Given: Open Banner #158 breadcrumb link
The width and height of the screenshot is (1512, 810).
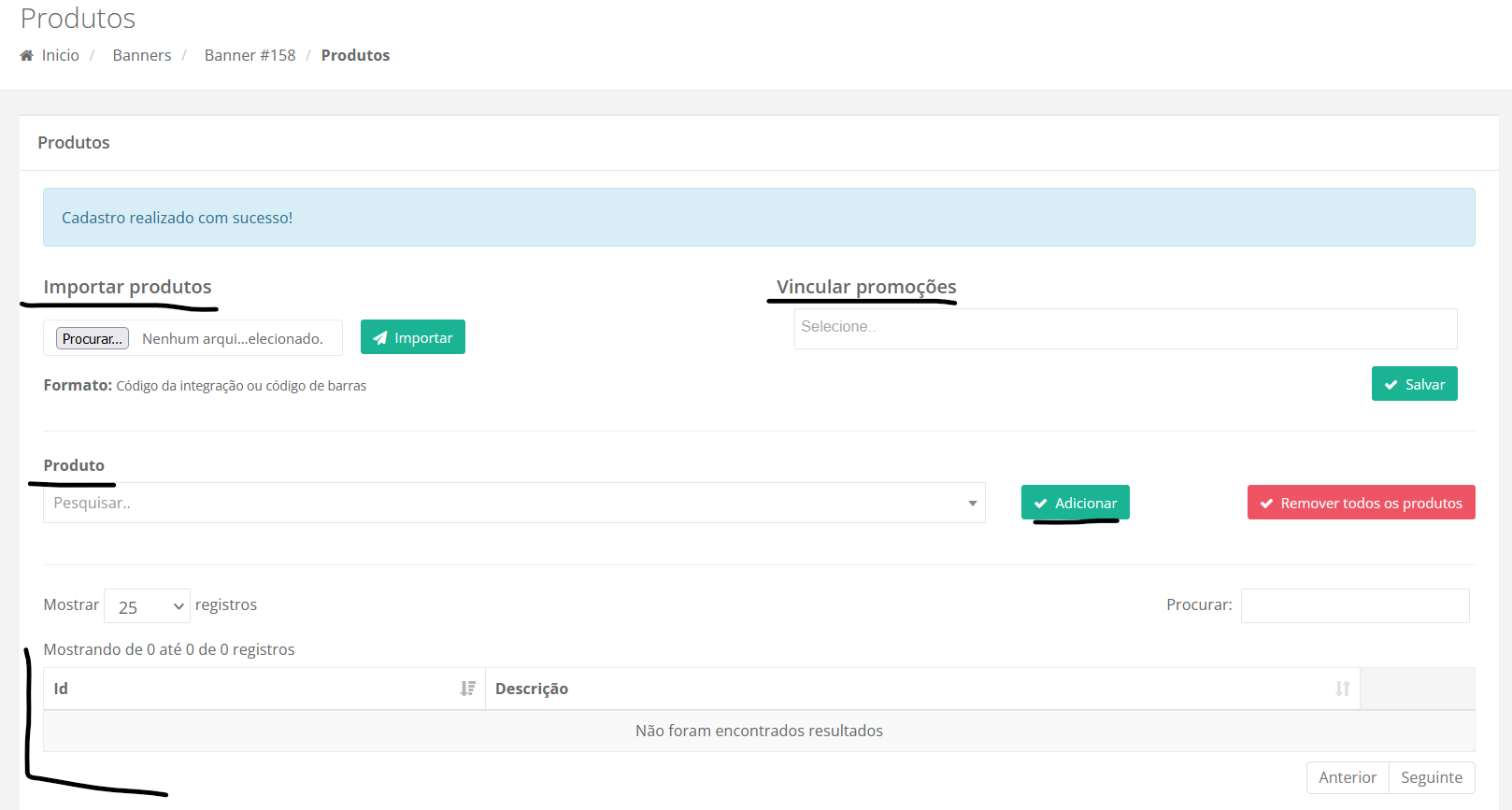Looking at the screenshot, I should click(250, 56).
